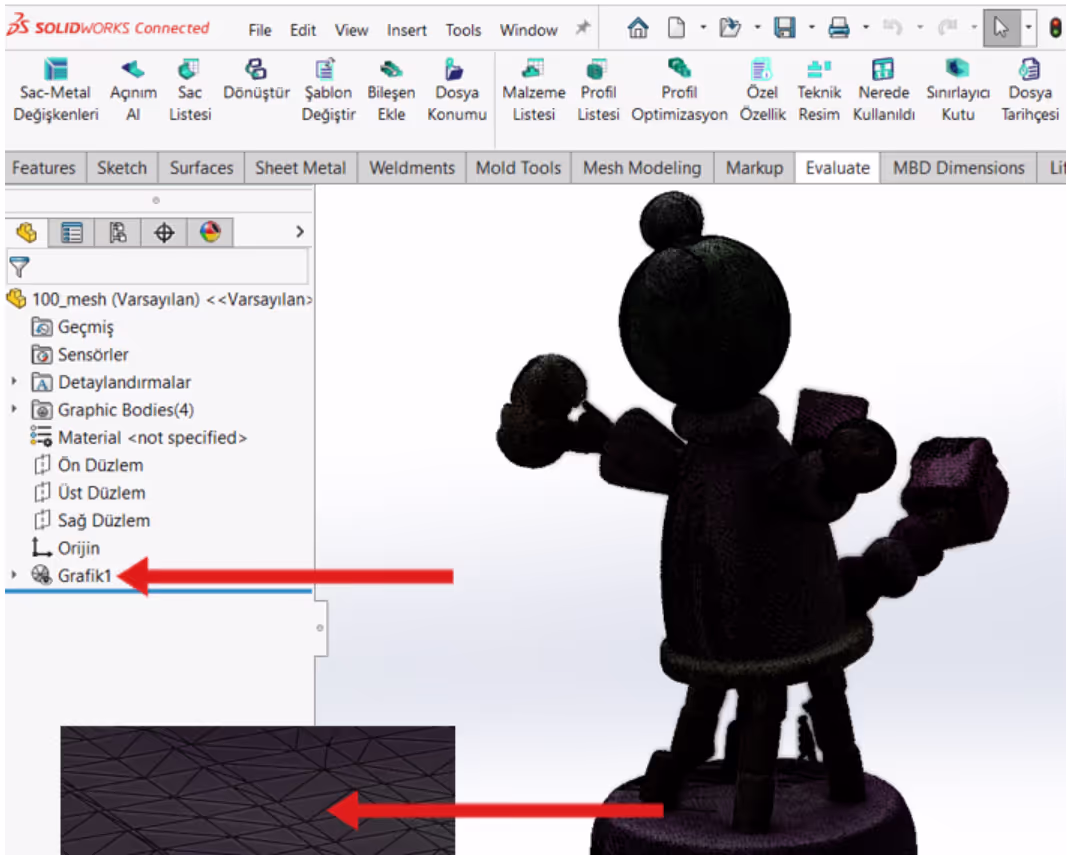Open Undo history dropdown arrow
This screenshot has width=1067, height=855.
(920, 28)
